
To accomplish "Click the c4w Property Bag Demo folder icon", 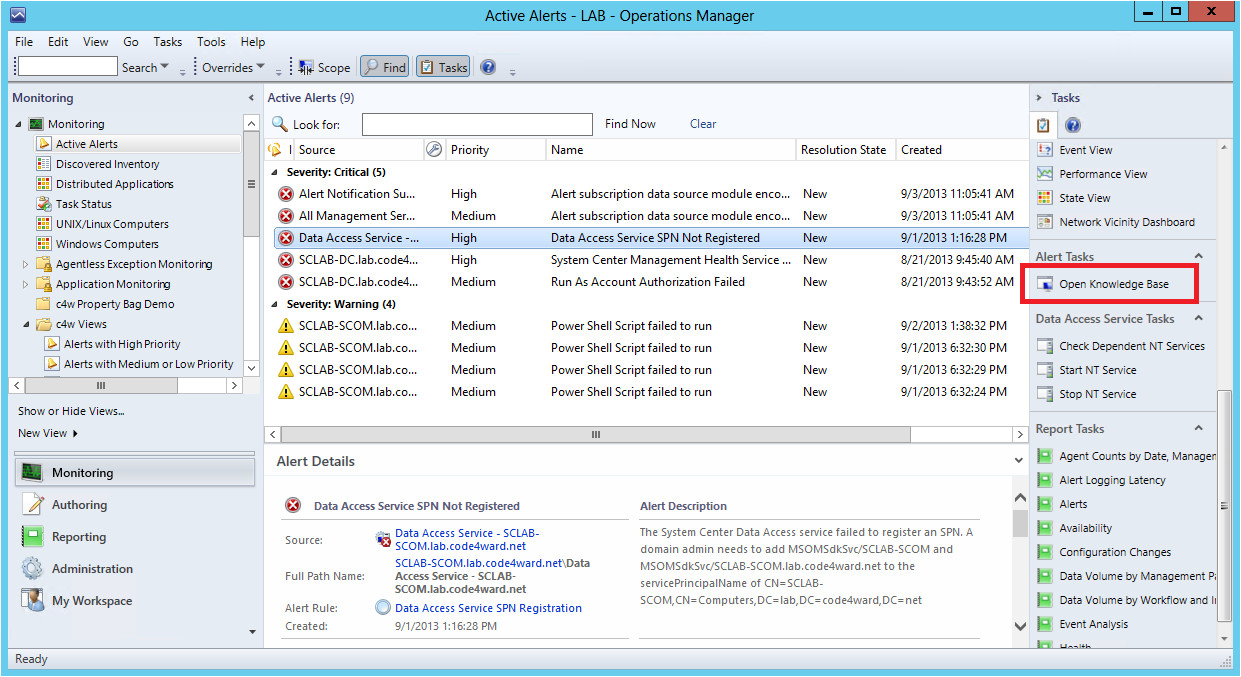I will [x=44, y=304].
